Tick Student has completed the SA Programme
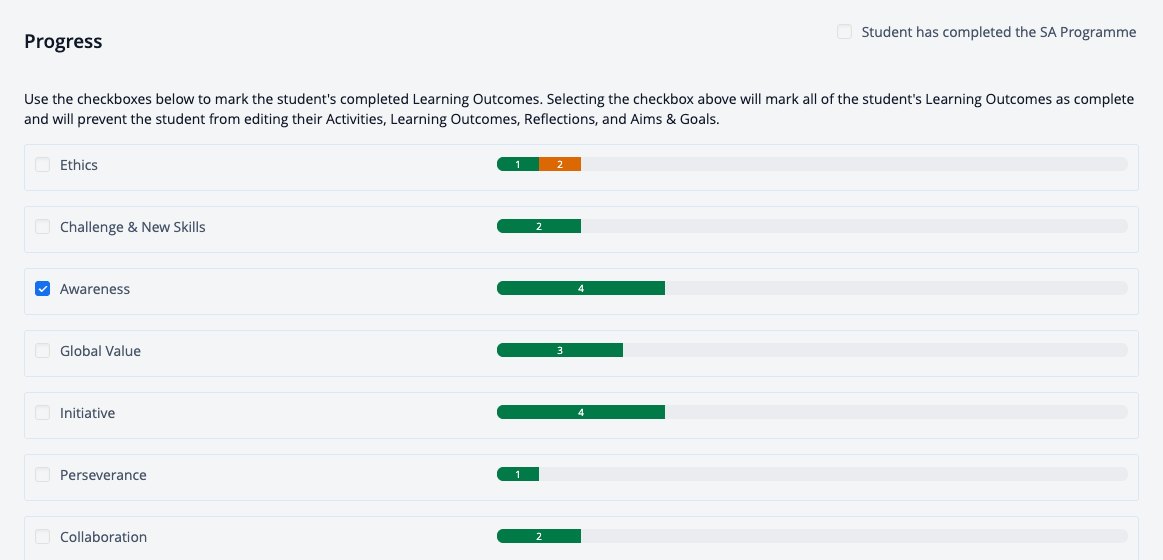 coord(844,32)
